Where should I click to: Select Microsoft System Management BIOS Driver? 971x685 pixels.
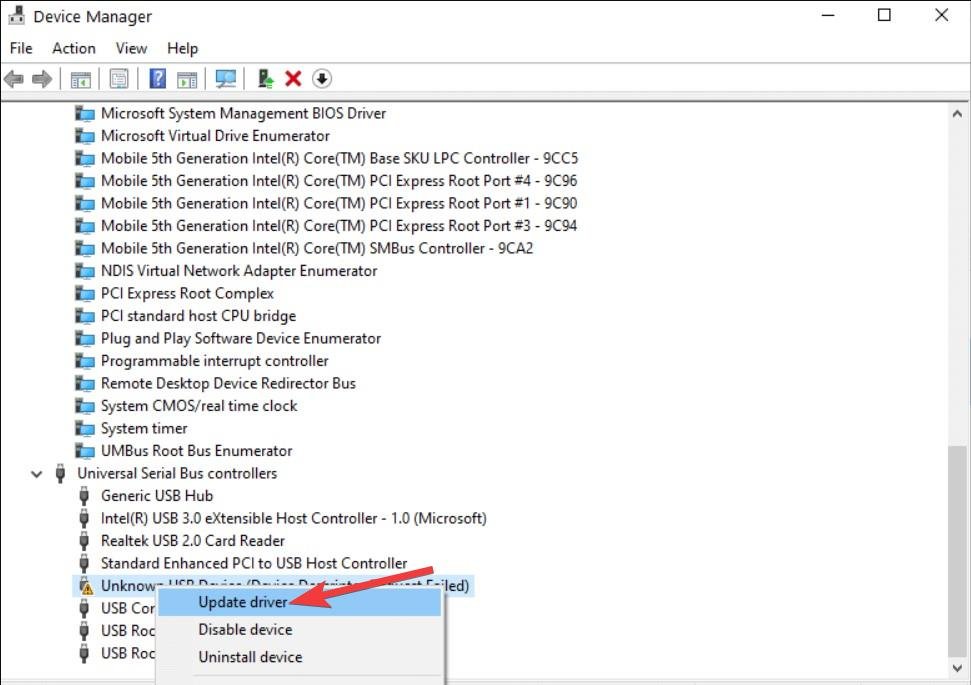point(243,113)
